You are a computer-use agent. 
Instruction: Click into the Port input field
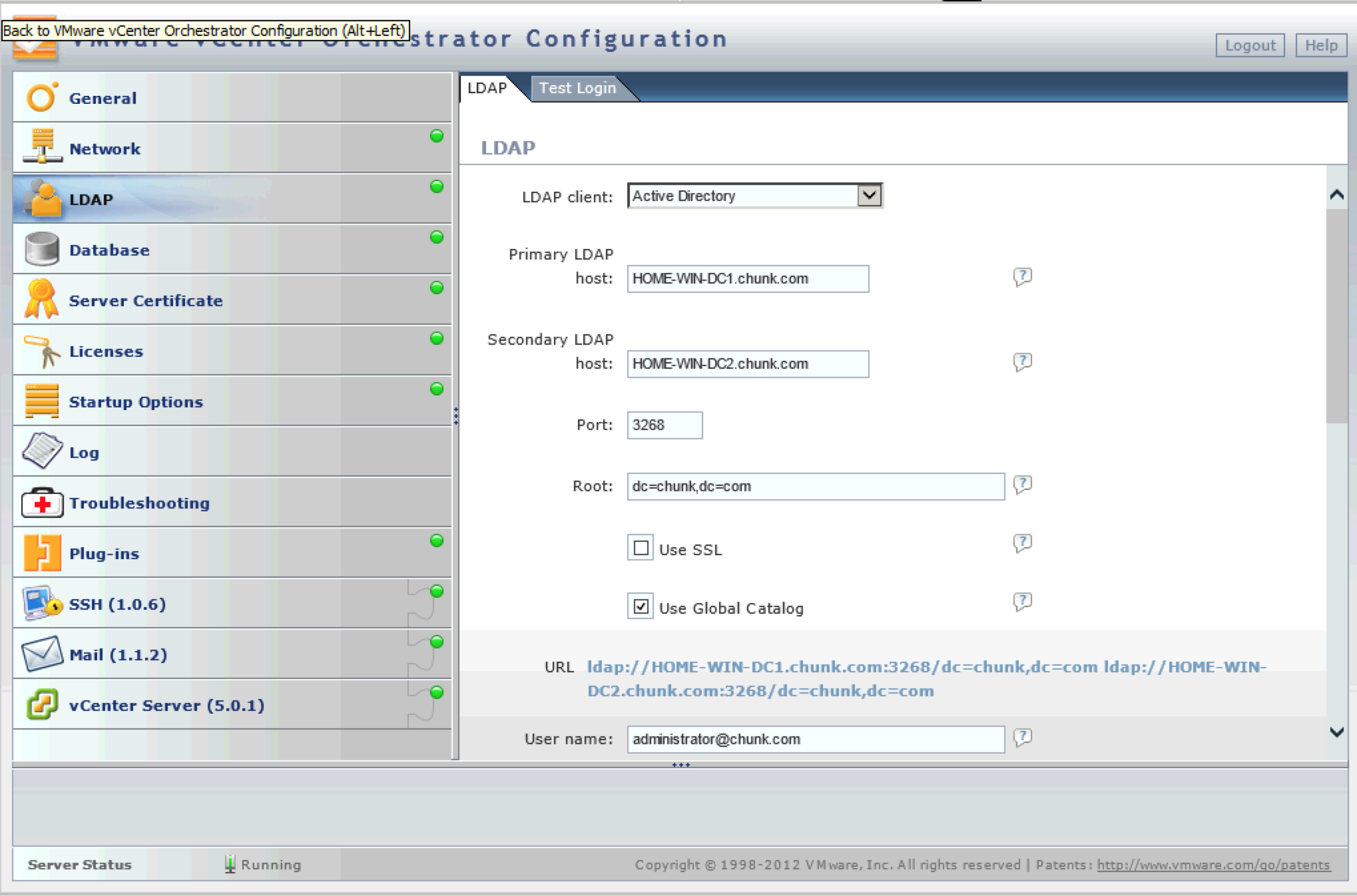click(664, 425)
